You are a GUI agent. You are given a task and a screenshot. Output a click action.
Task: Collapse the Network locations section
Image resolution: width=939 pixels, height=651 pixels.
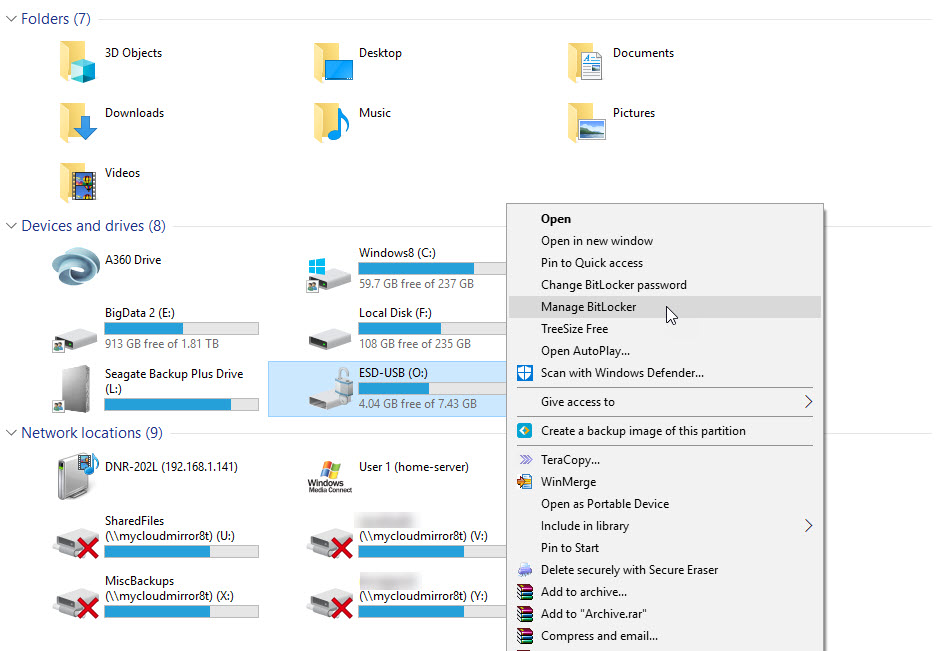click(x=11, y=433)
